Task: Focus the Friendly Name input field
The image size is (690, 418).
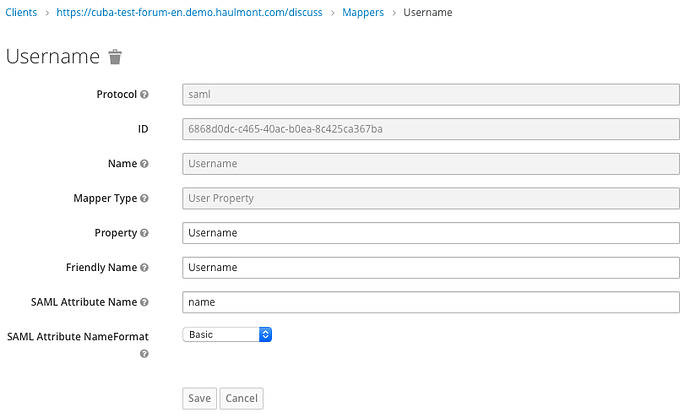Action: pos(431,268)
